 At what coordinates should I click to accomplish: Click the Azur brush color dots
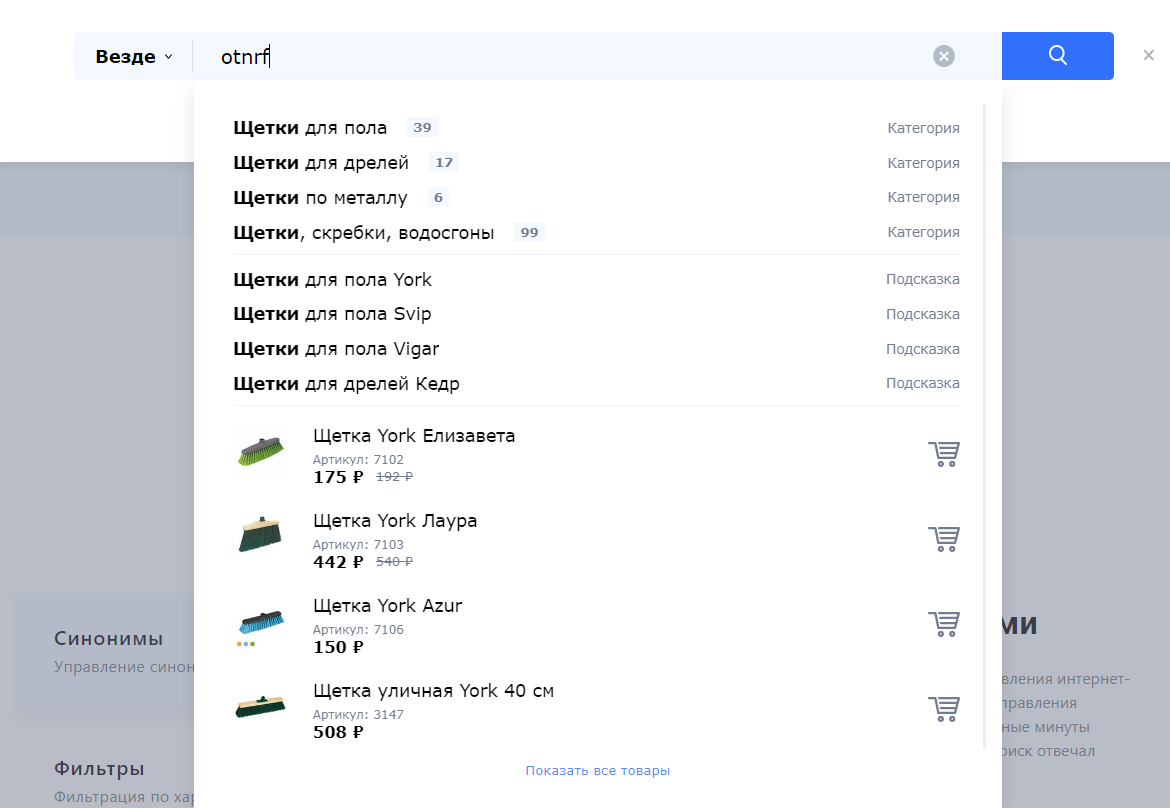click(246, 644)
